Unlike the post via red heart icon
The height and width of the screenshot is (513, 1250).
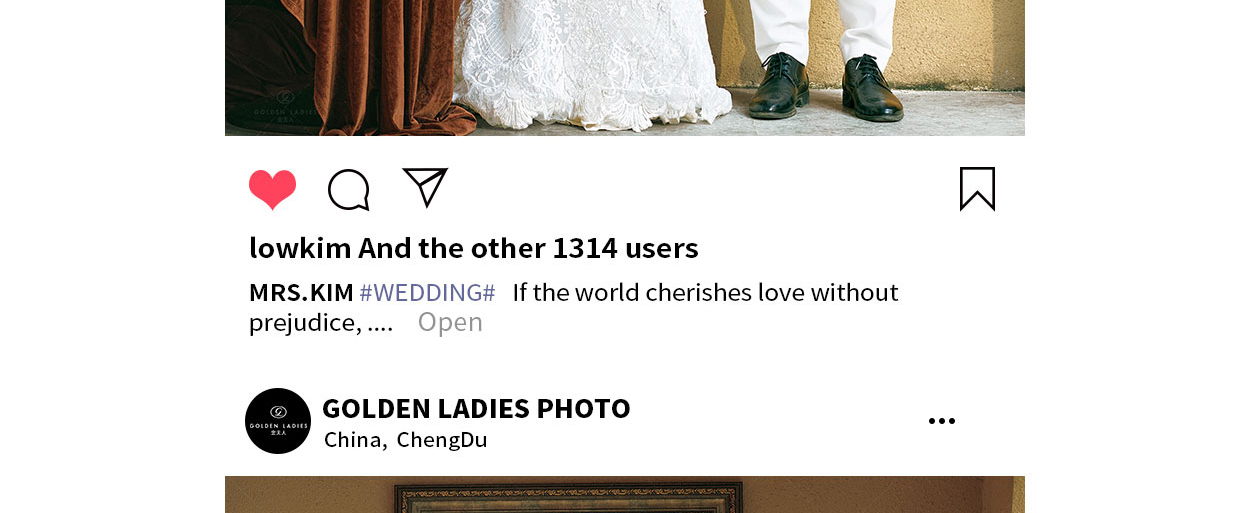272,190
